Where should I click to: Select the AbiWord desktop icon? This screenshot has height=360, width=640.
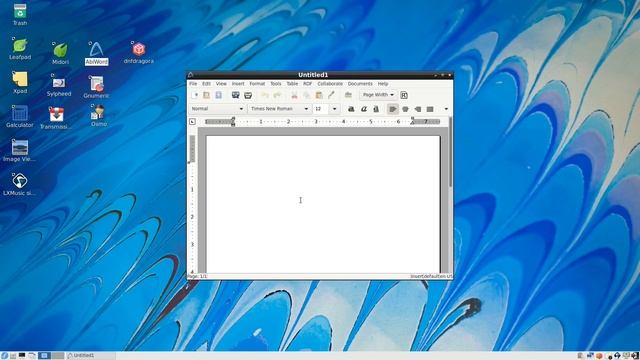pos(96,53)
